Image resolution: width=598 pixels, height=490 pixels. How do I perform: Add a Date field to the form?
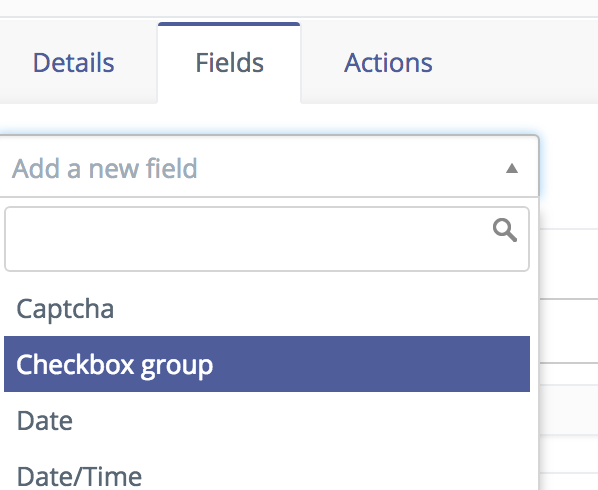(x=267, y=420)
